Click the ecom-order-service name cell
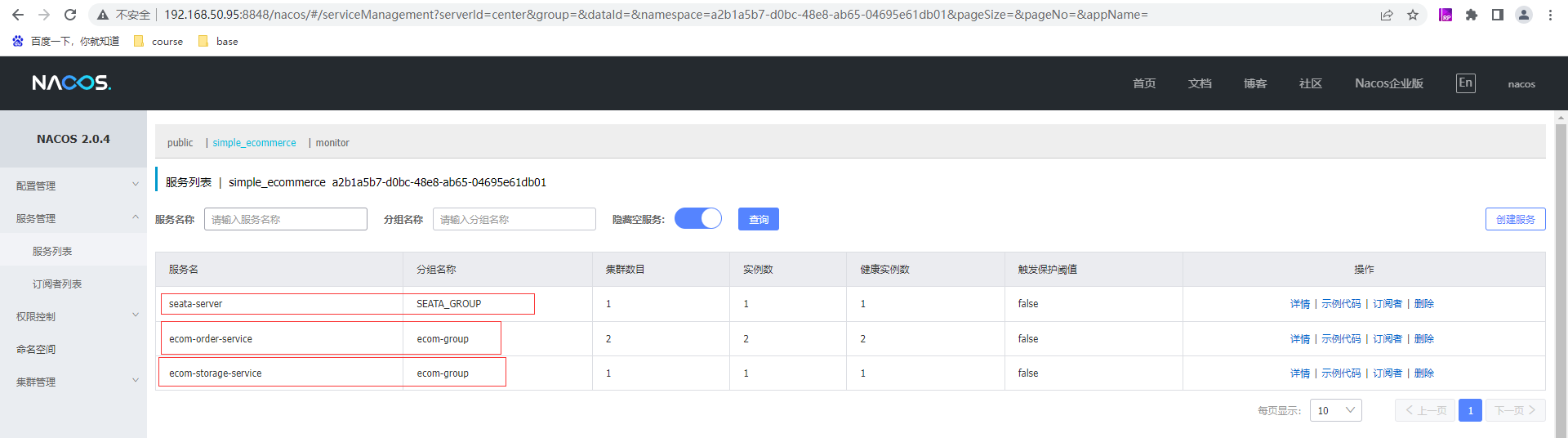Viewport: 1568px width, 438px height. (279, 338)
